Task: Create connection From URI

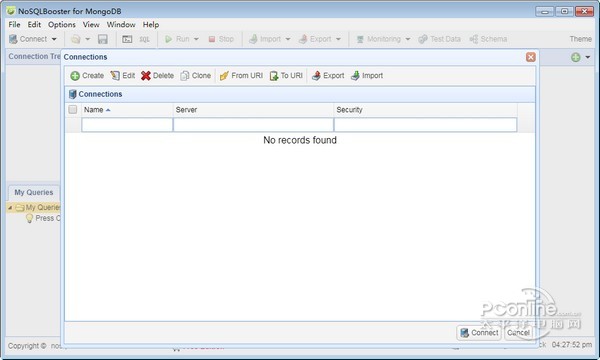Action: click(x=241, y=76)
